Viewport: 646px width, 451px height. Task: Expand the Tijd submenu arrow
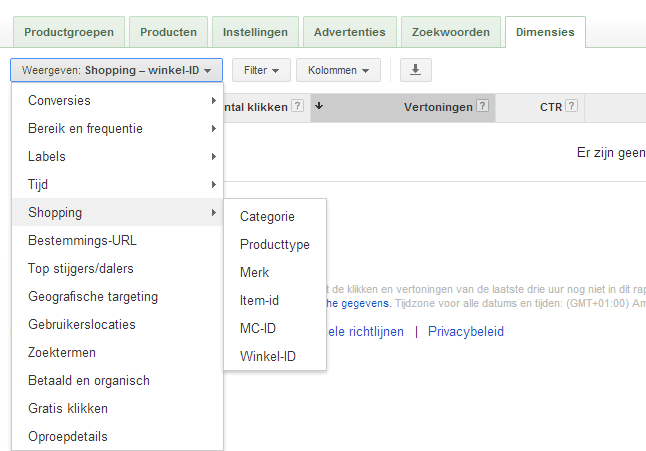pyautogui.click(x=213, y=185)
